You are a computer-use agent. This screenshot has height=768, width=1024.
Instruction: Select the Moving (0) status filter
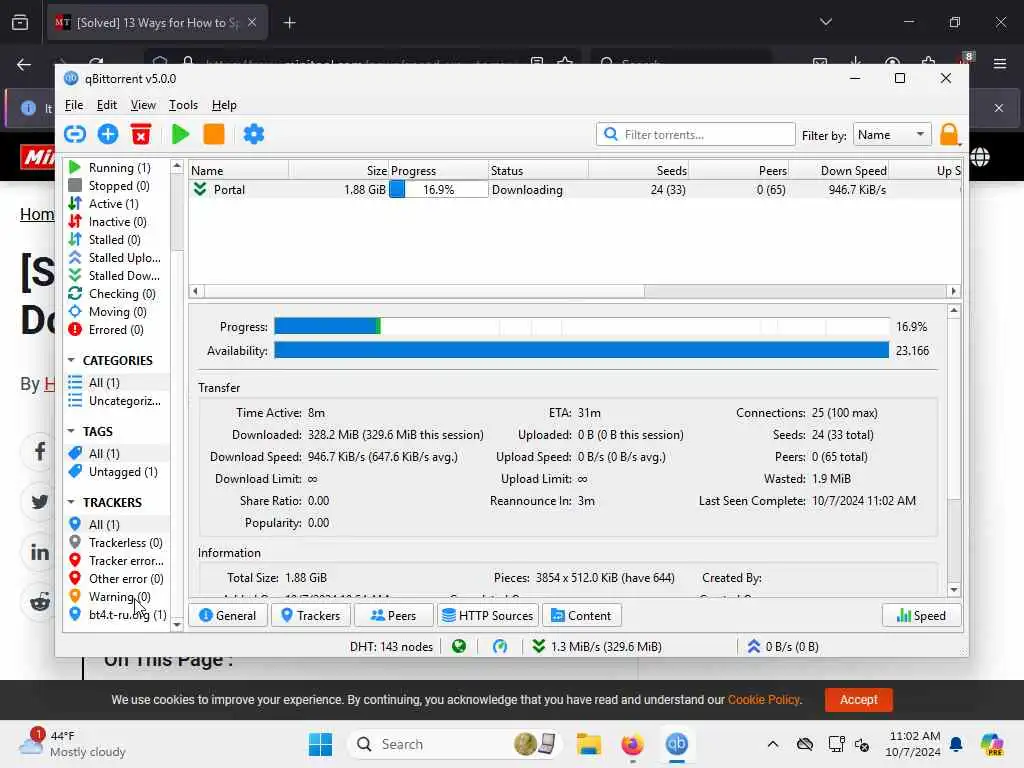tap(118, 312)
